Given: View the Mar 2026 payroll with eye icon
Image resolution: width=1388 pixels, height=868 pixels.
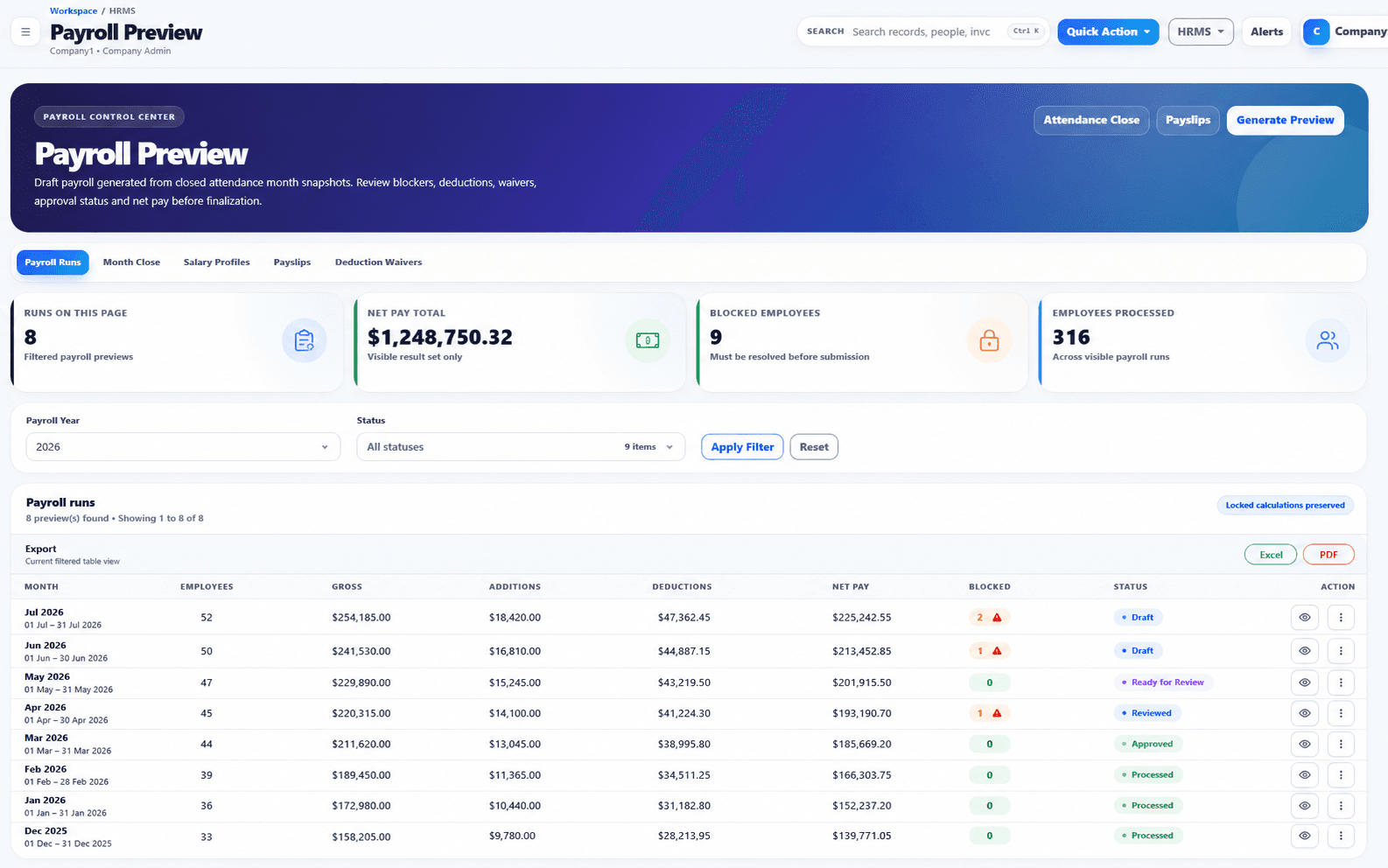Looking at the screenshot, I should [x=1304, y=744].
